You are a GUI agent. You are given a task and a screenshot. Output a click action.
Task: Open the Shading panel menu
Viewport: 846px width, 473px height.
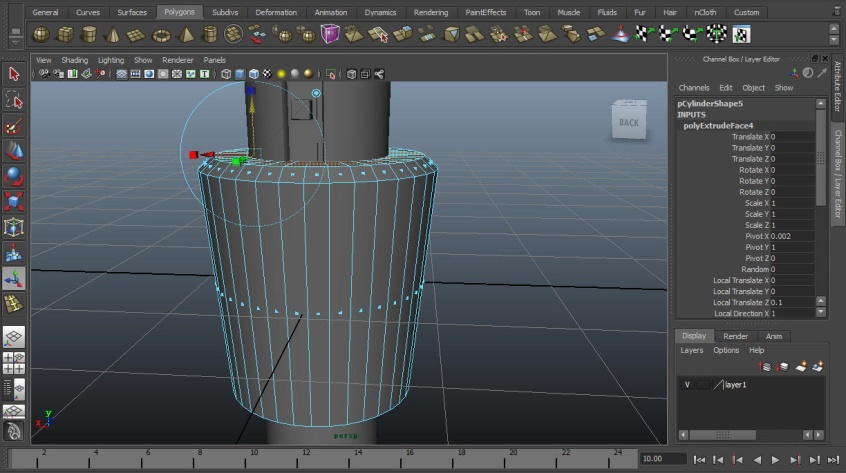pyautogui.click(x=75, y=60)
